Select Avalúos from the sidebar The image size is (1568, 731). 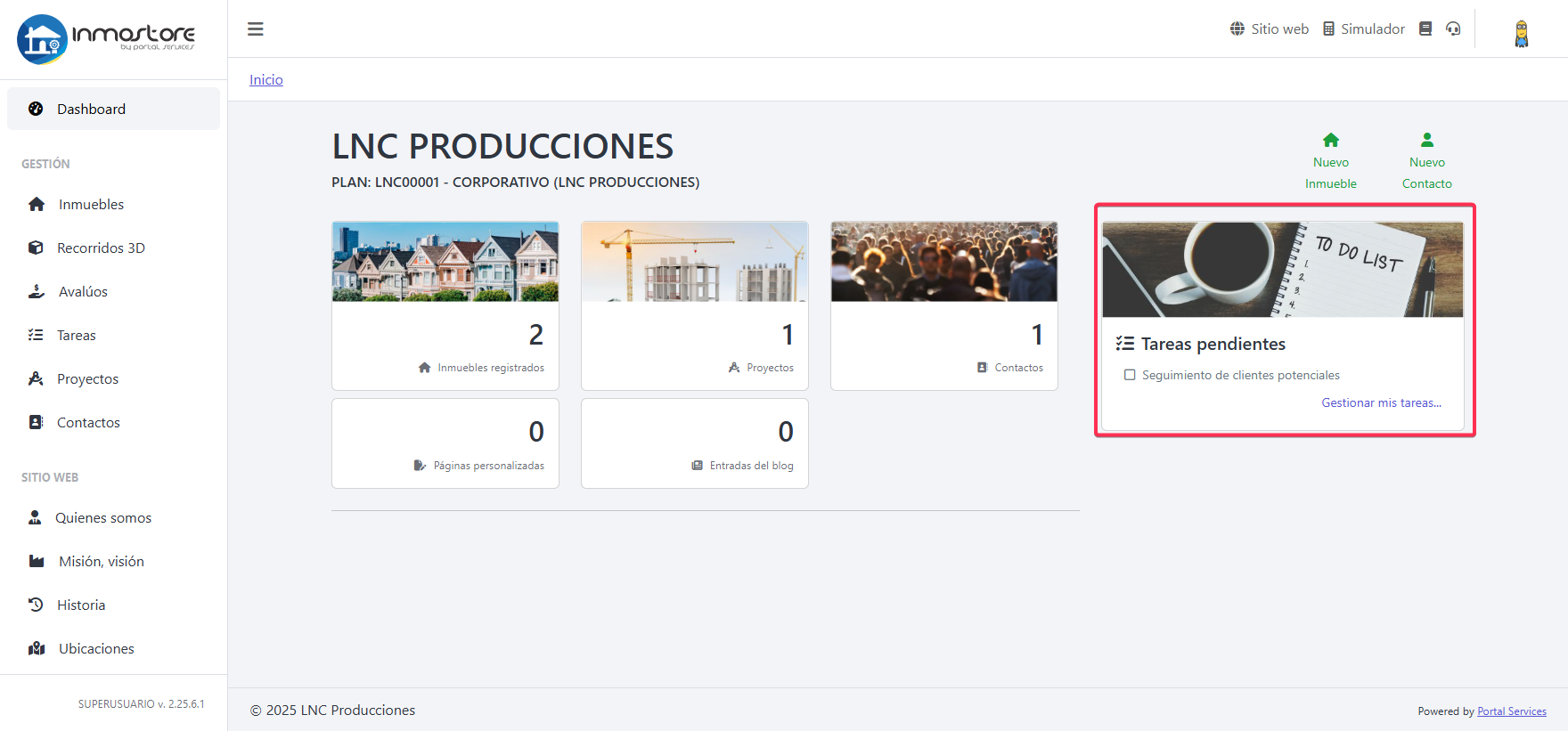113,291
